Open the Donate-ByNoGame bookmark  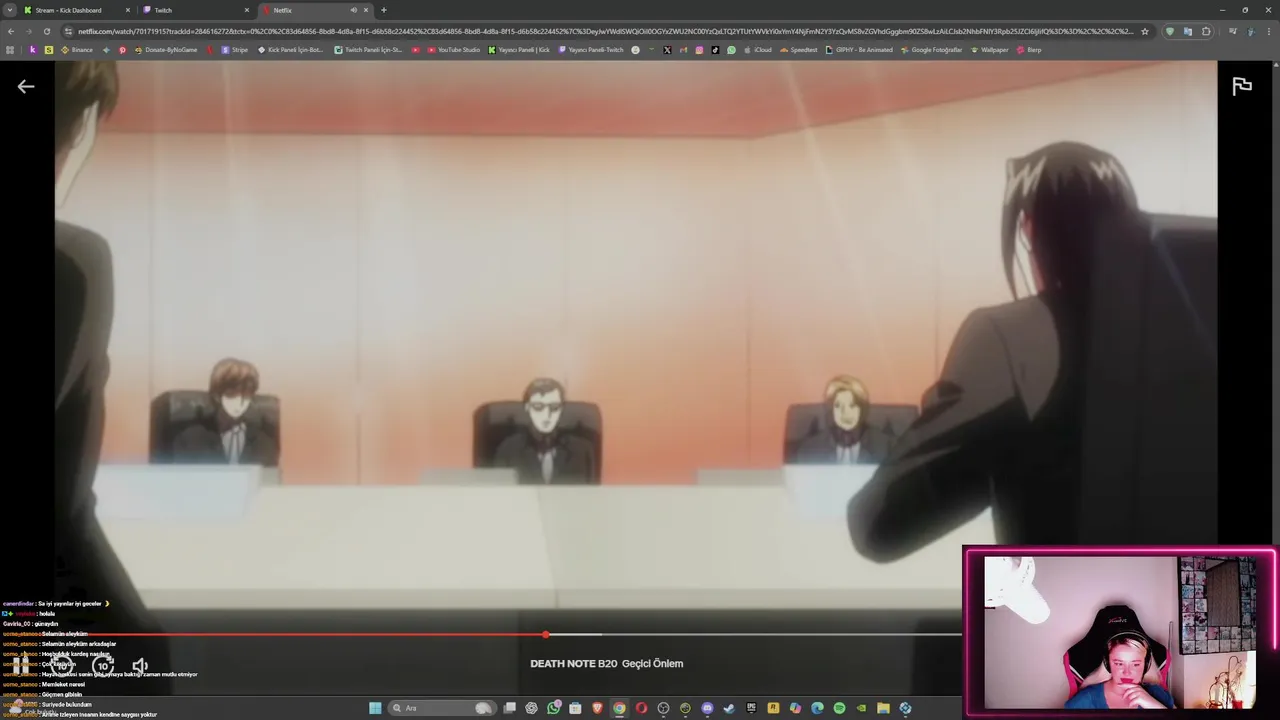click(166, 50)
